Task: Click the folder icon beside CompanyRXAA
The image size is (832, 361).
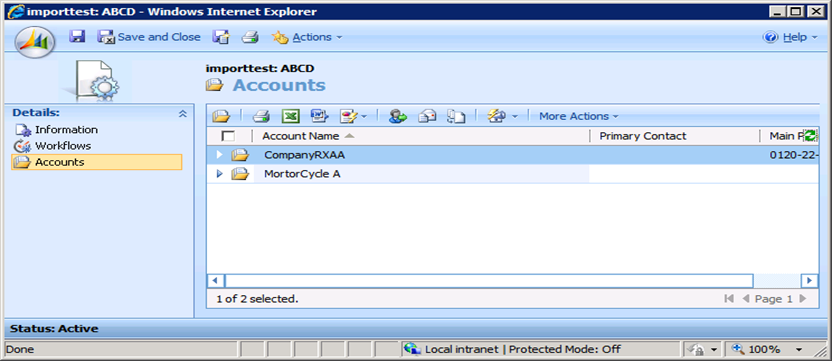Action: 240,155
